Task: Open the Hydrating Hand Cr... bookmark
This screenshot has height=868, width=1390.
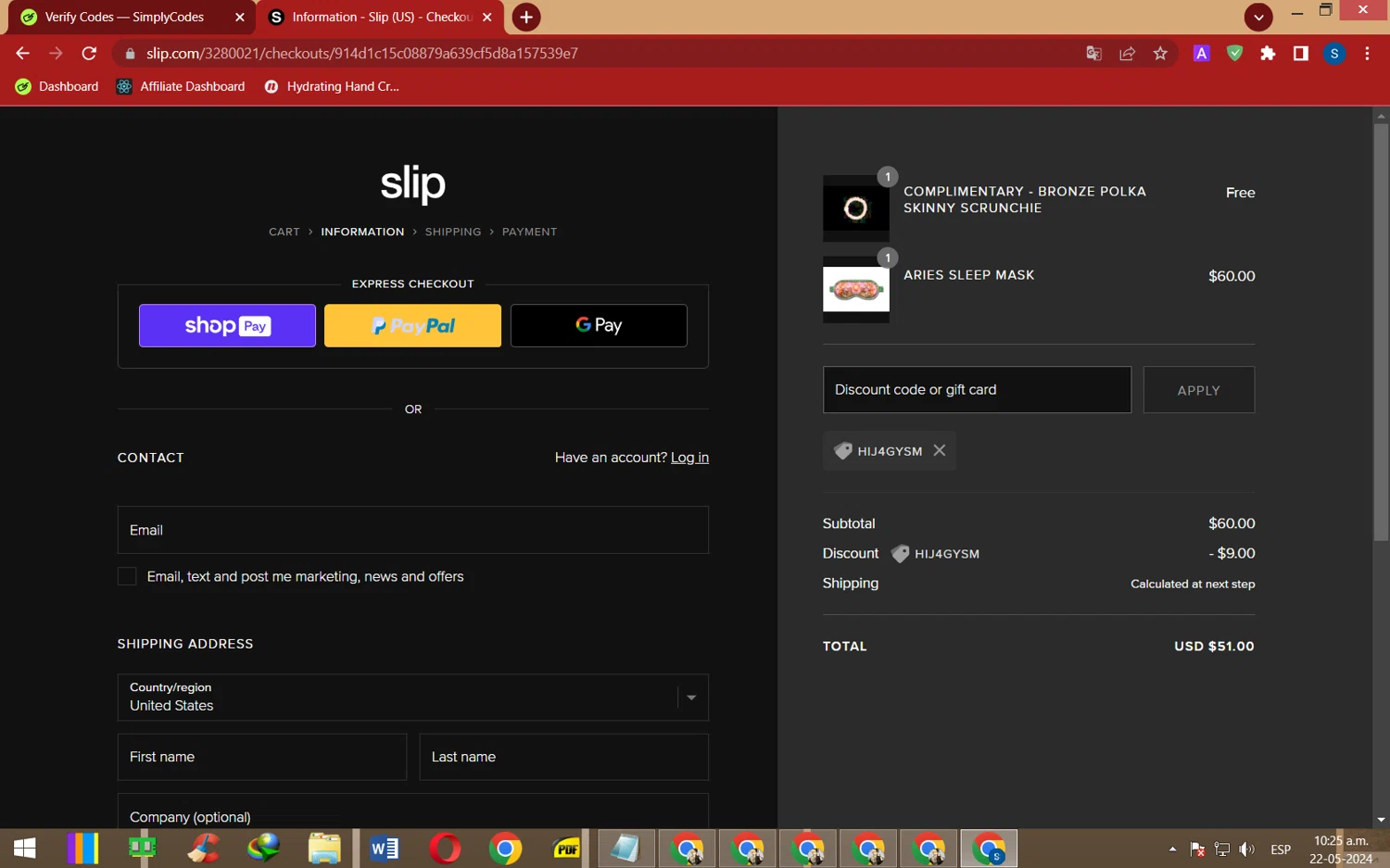Action: [332, 86]
